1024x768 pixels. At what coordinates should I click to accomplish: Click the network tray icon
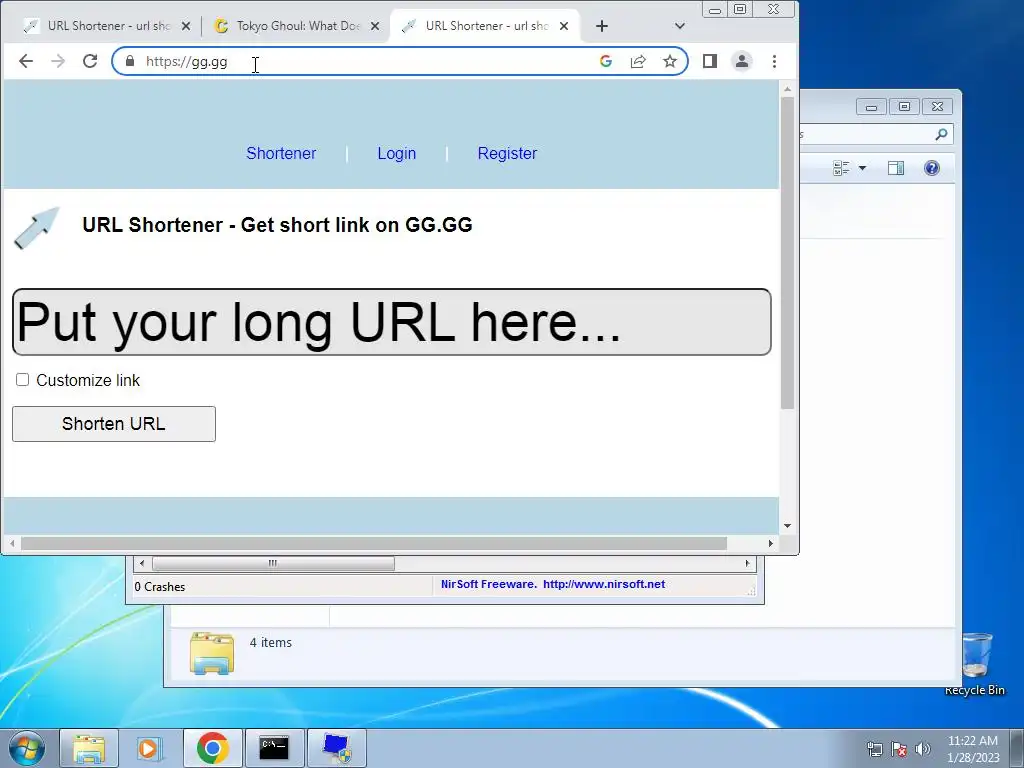point(874,749)
